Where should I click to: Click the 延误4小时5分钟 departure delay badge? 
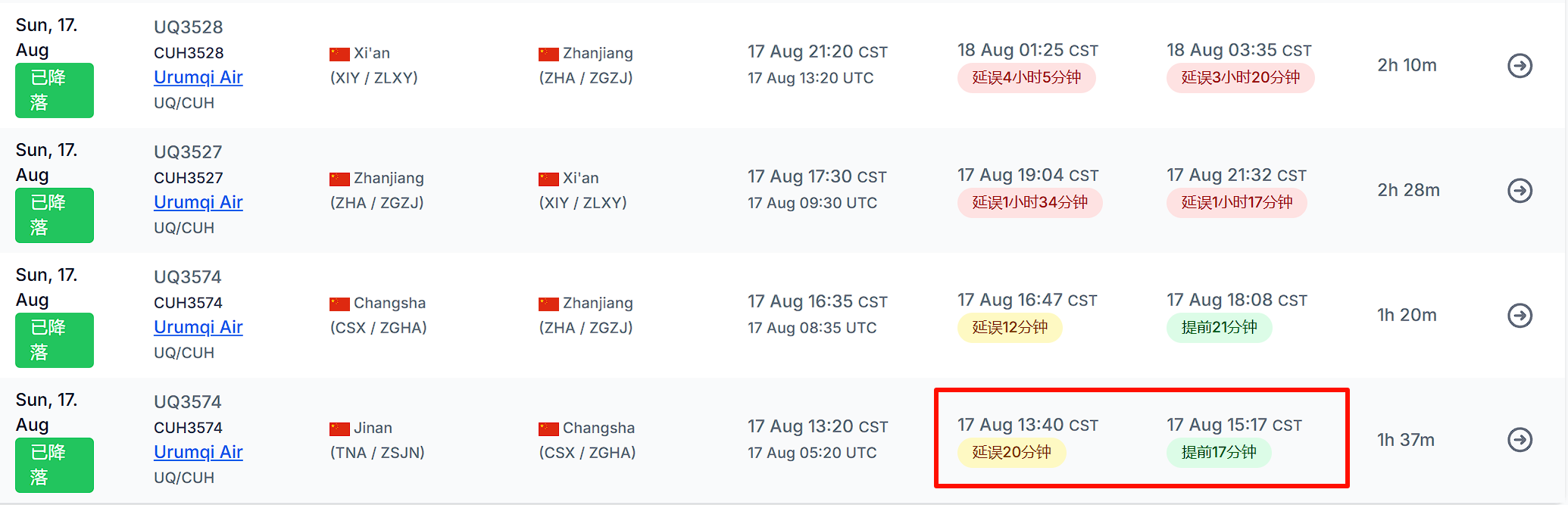tap(1026, 78)
